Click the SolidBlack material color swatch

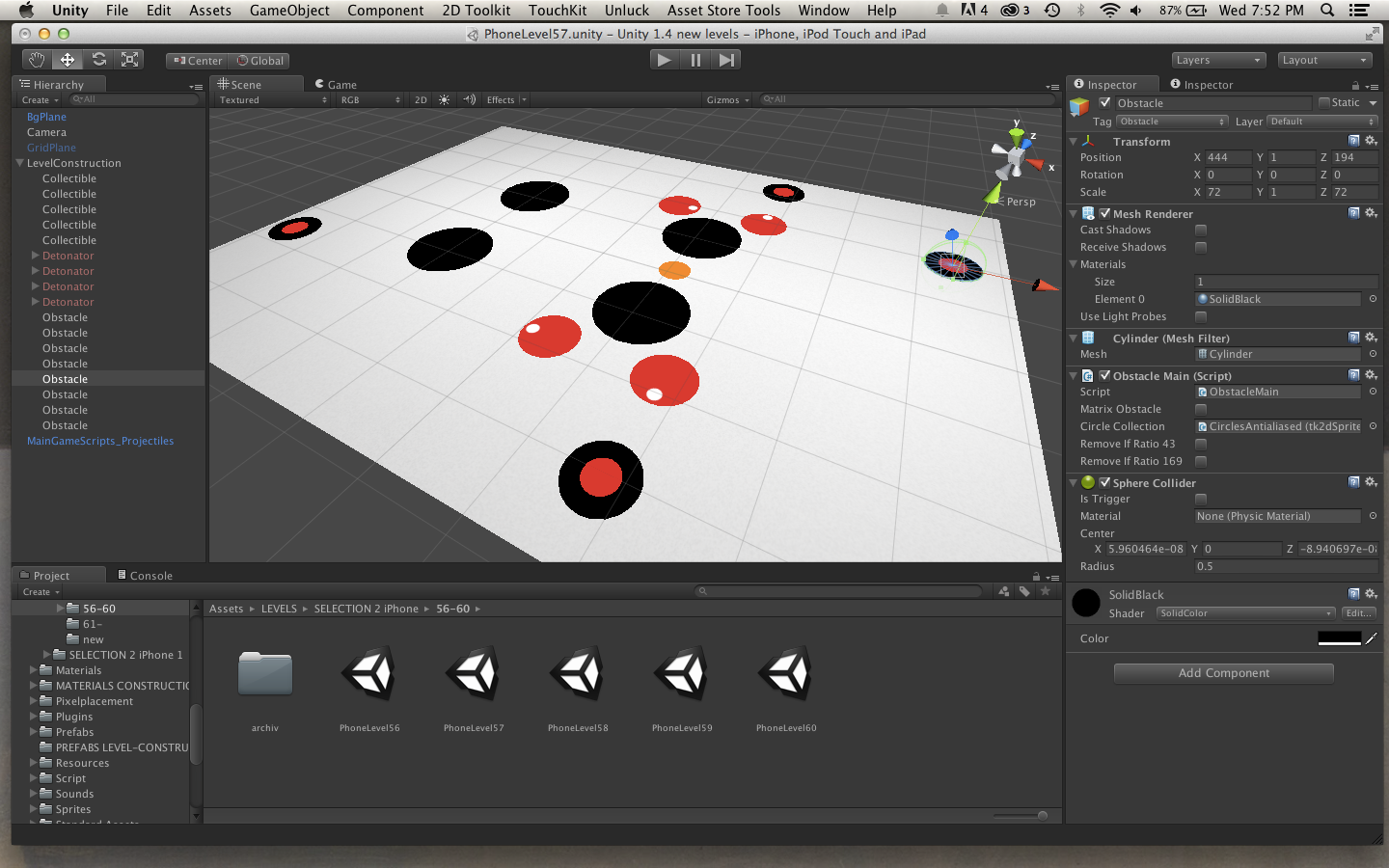(x=1339, y=638)
